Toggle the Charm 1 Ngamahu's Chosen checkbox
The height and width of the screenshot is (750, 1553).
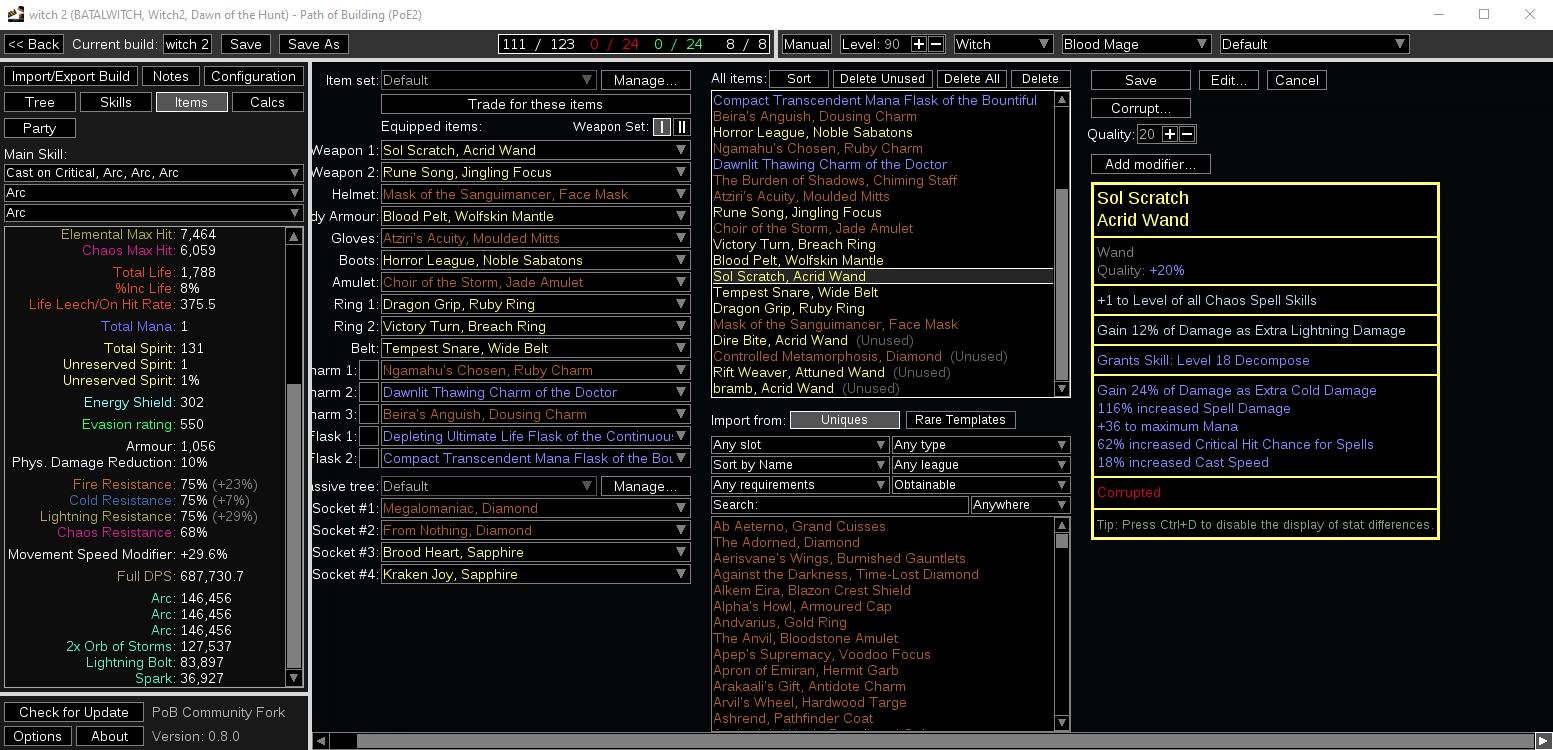pyautogui.click(x=369, y=370)
